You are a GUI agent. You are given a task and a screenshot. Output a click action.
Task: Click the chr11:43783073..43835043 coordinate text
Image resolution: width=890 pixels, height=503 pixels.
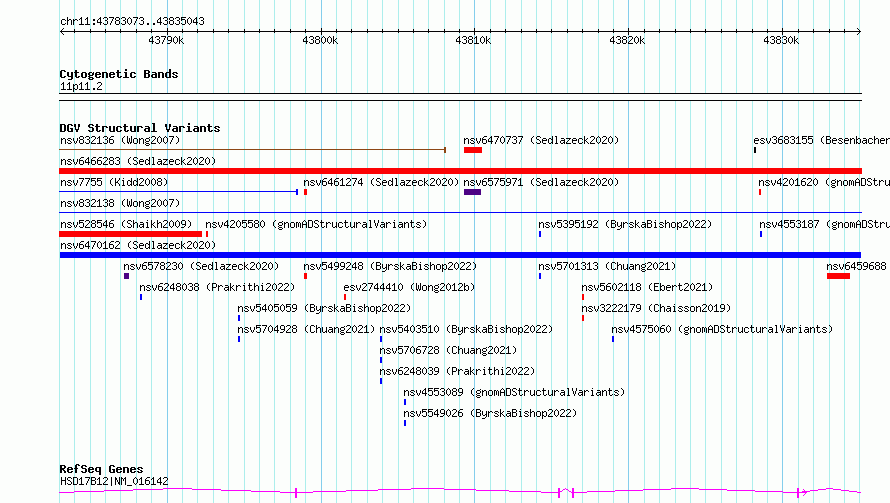(132, 21)
